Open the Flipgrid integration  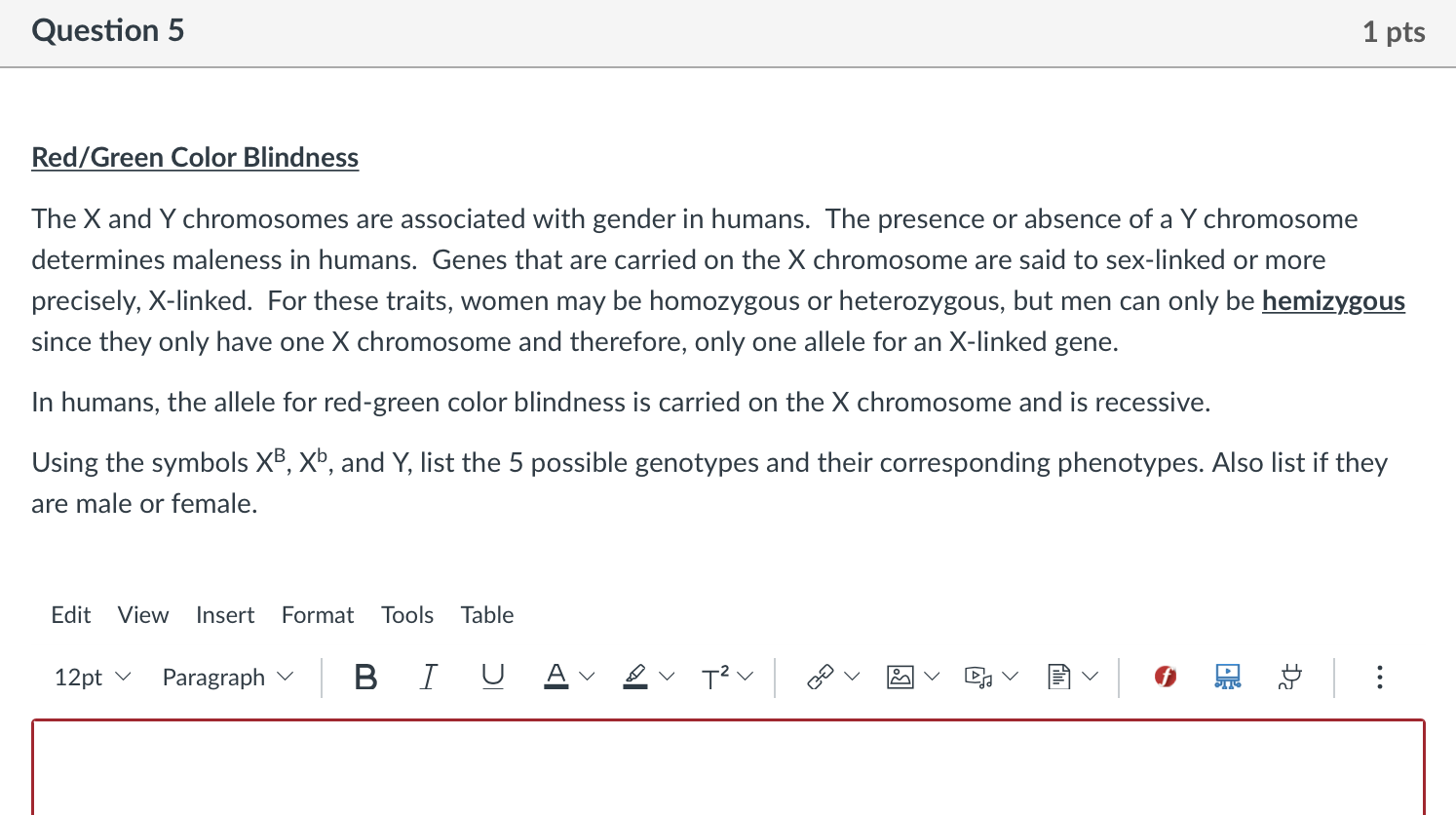click(1165, 676)
